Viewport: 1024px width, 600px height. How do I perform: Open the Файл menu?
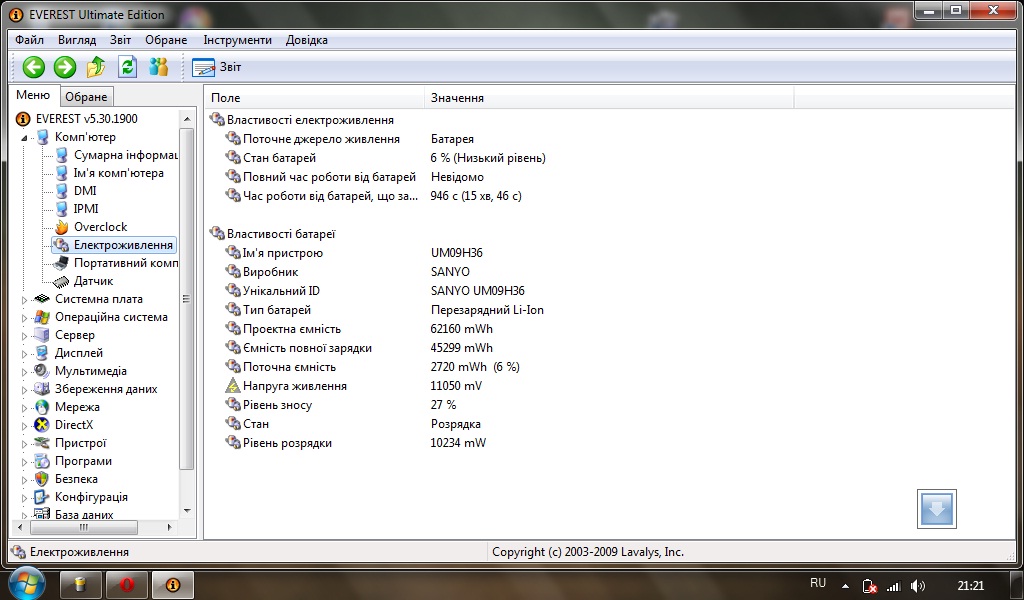point(29,40)
